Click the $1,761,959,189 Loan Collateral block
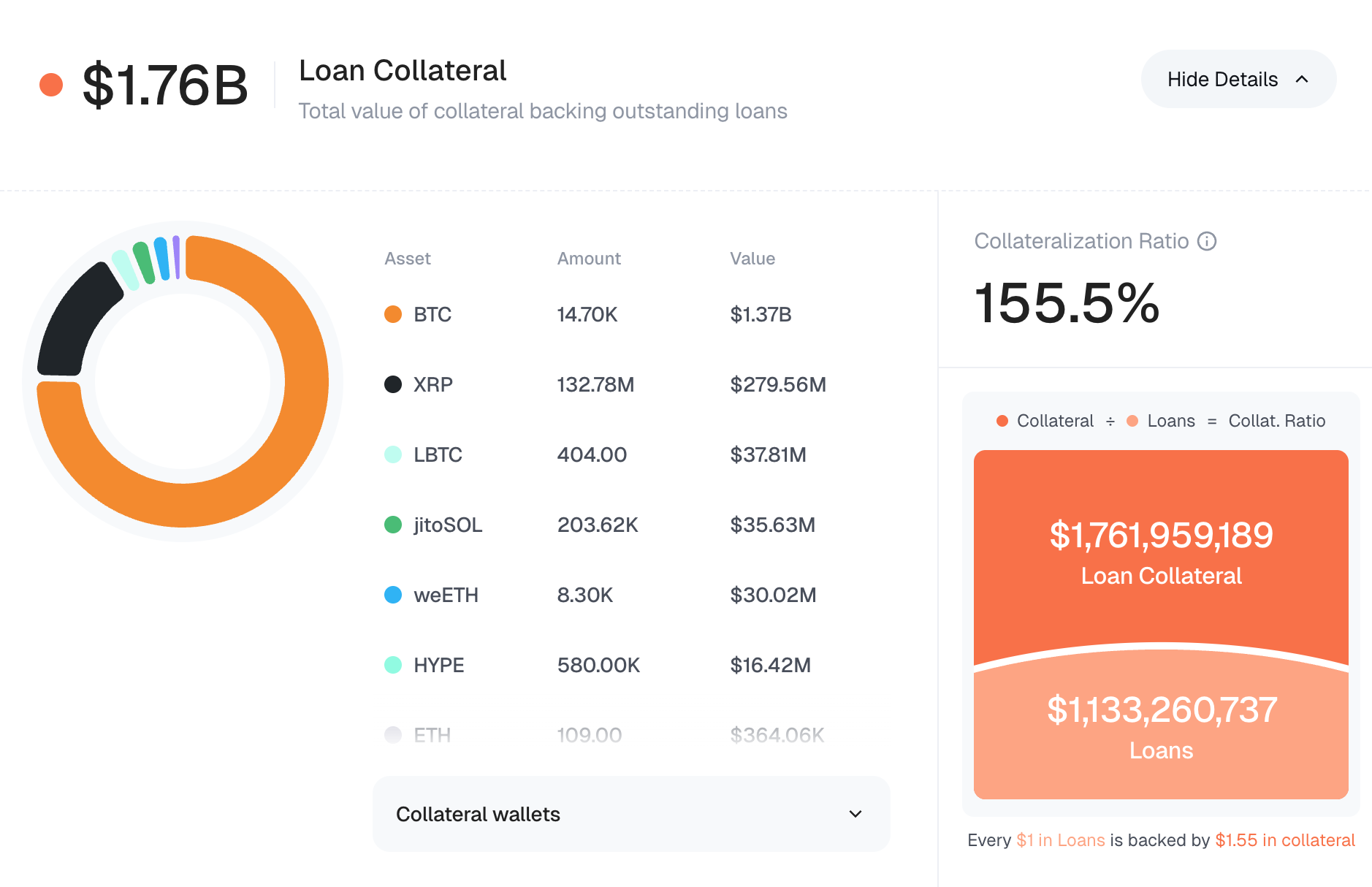The width and height of the screenshot is (1372, 887). pyautogui.click(x=1161, y=548)
